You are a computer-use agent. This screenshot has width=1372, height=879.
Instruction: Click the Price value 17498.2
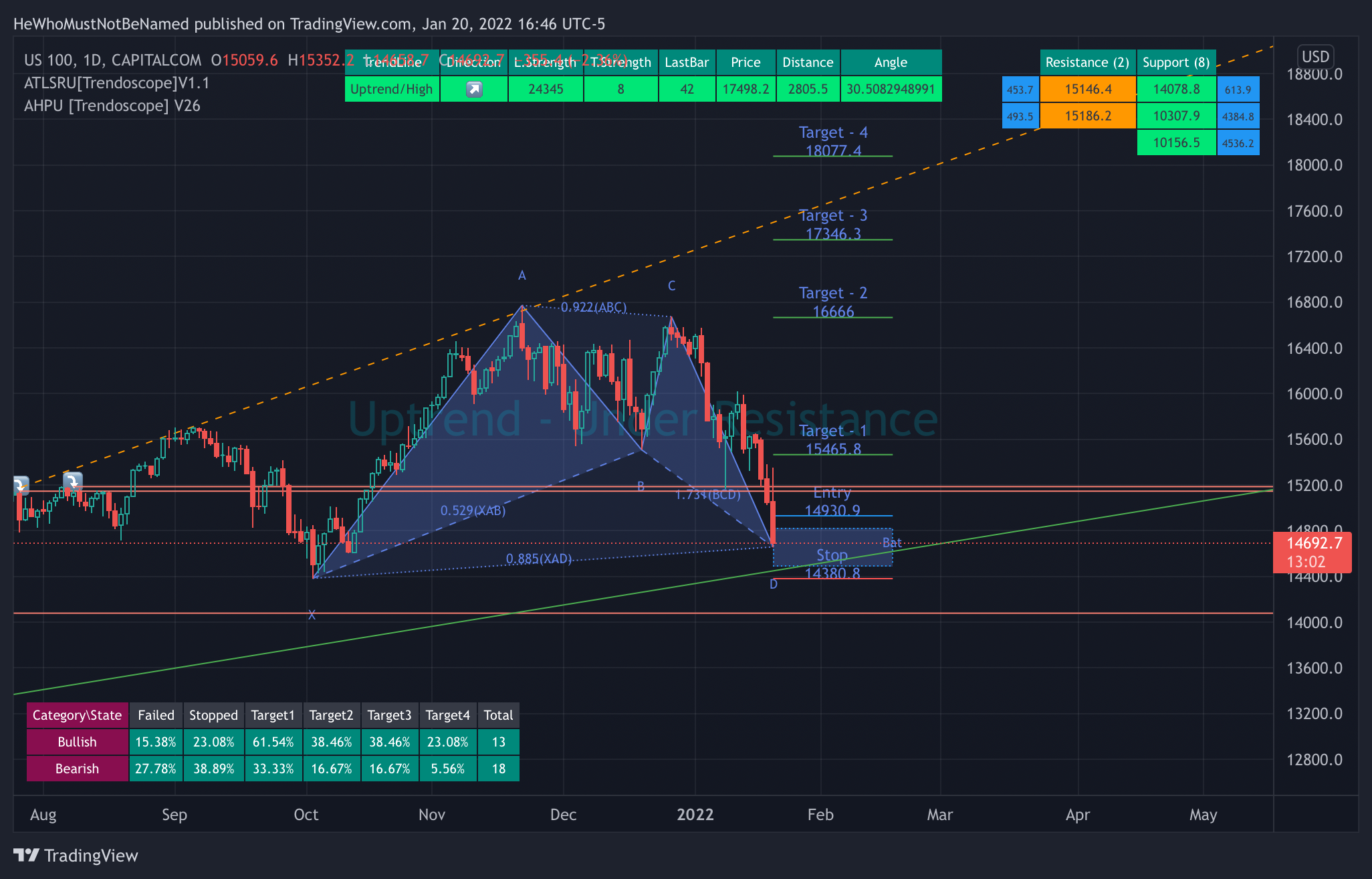746,89
